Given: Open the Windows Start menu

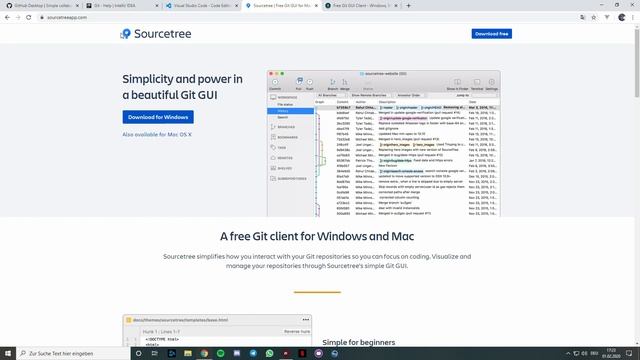Looking at the screenshot, I should click(x=8, y=353).
